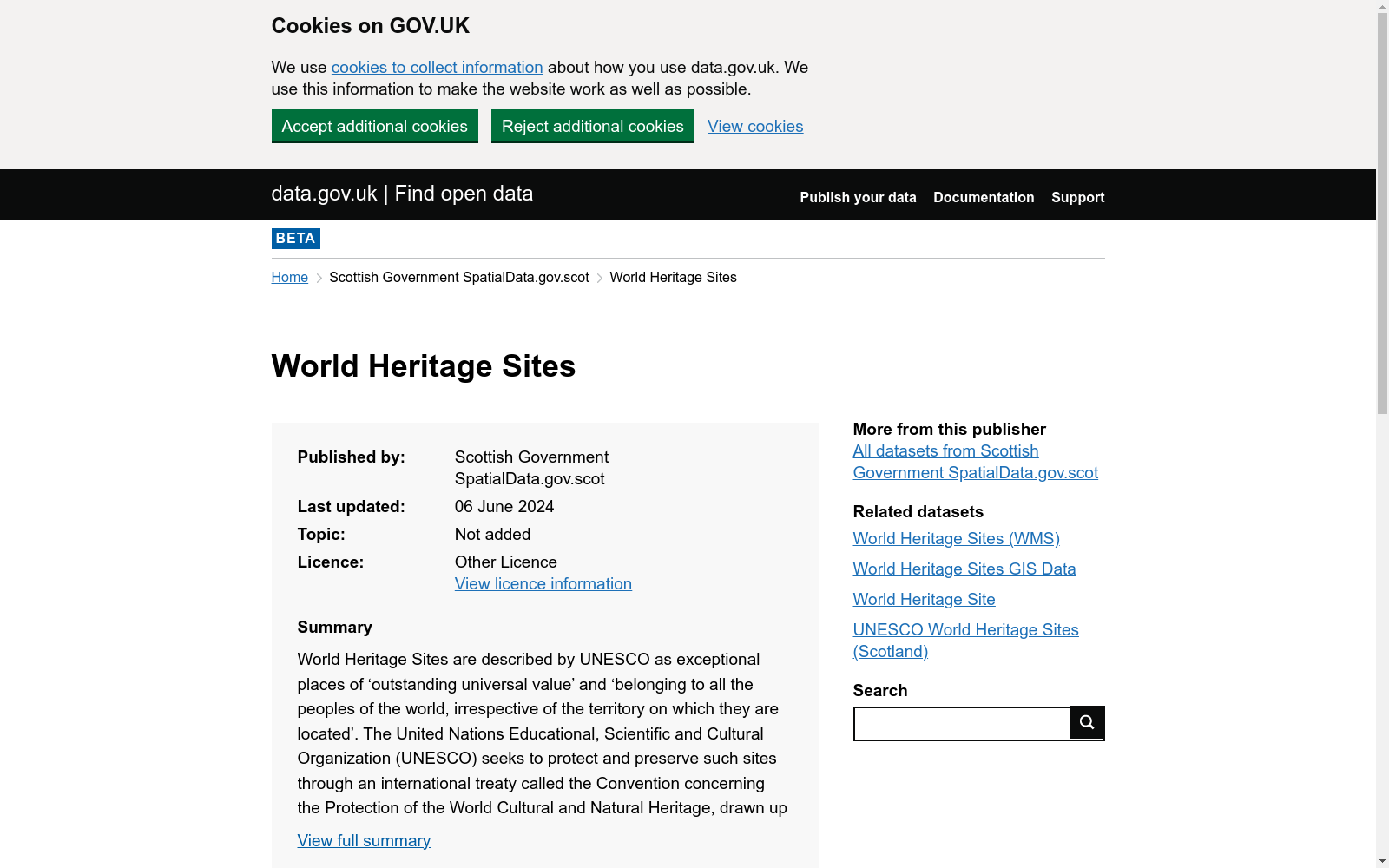This screenshot has height=868, width=1389.
Task: Click the 'Published by:' label
Action: point(352,457)
